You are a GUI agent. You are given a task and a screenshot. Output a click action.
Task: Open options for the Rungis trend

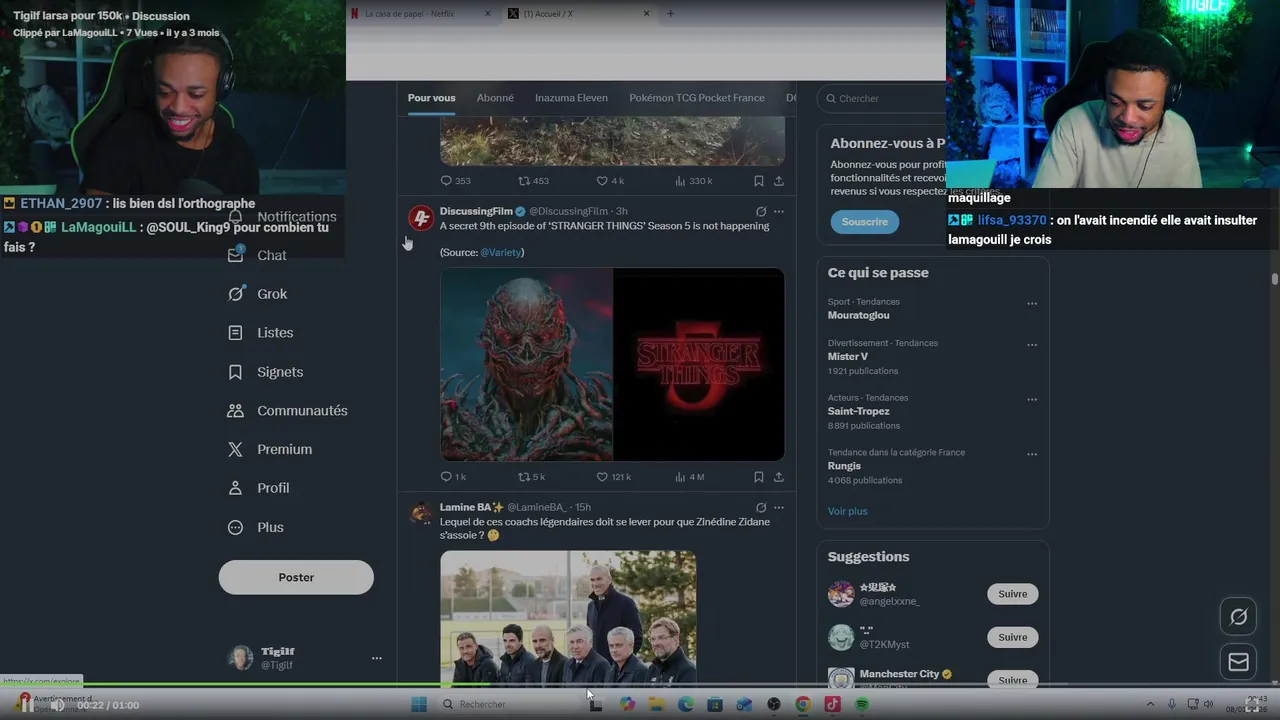point(1032,454)
